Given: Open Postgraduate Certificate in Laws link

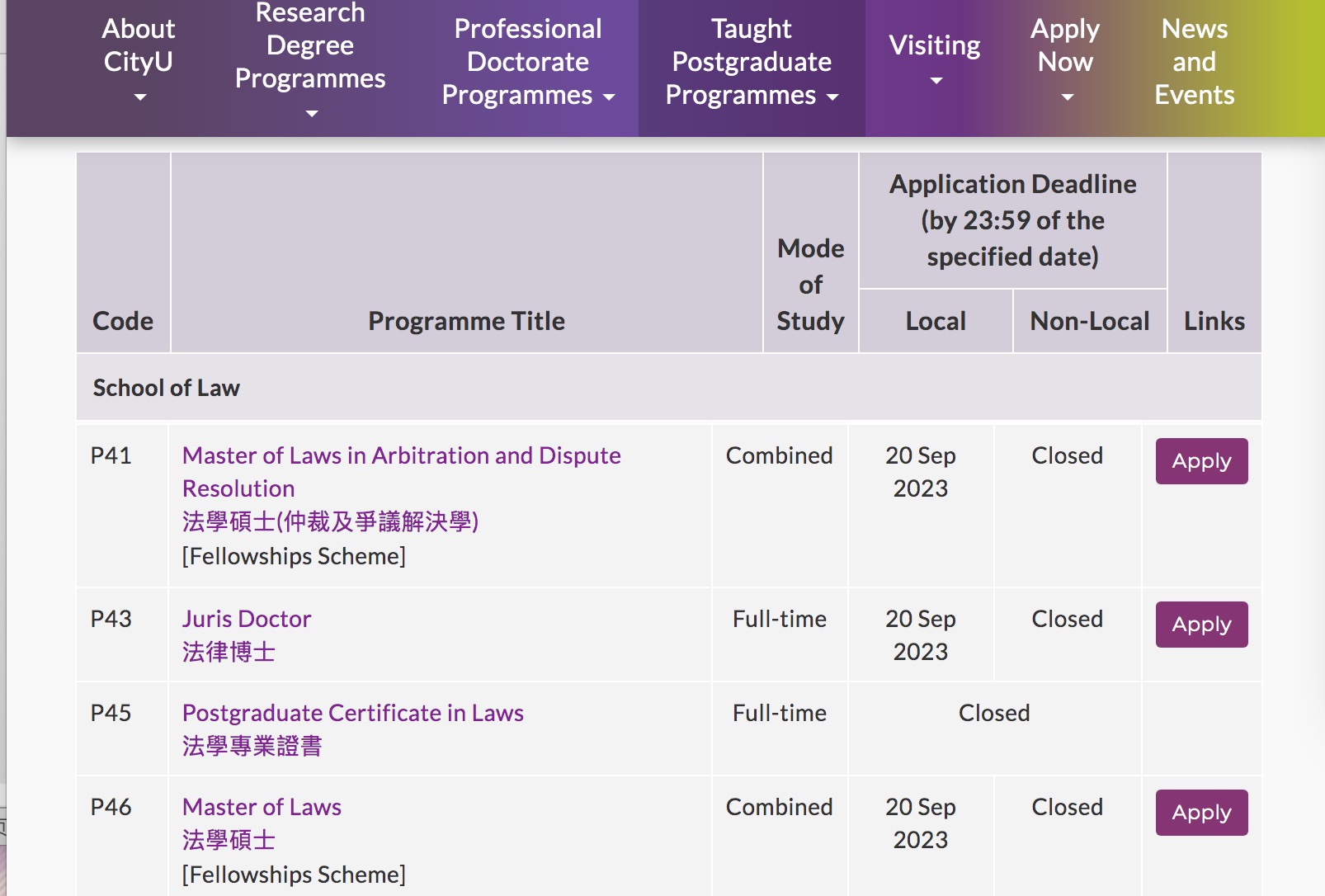Looking at the screenshot, I should (352, 713).
